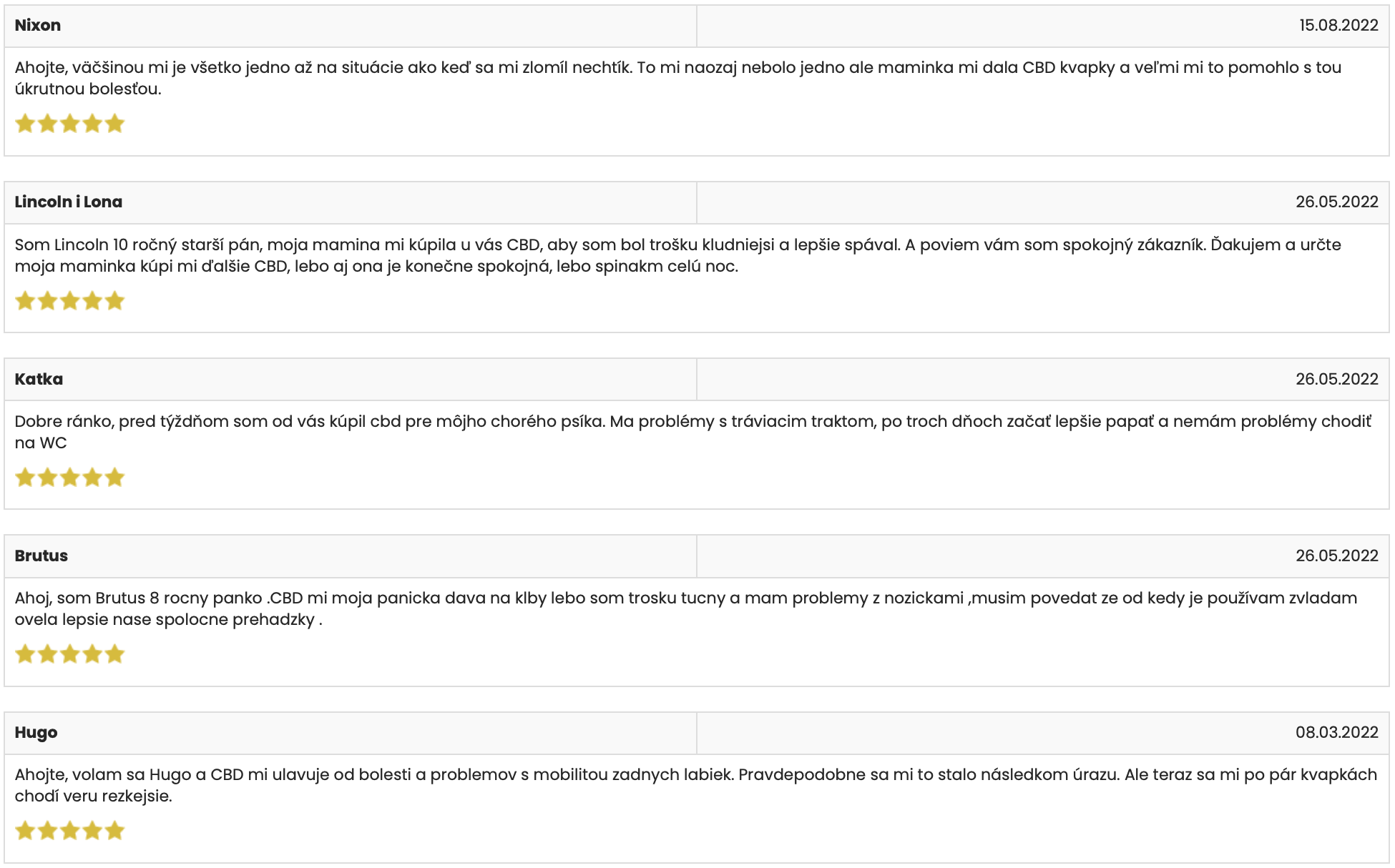Click the second star in Katka's review
1395x868 pixels.
tap(47, 477)
